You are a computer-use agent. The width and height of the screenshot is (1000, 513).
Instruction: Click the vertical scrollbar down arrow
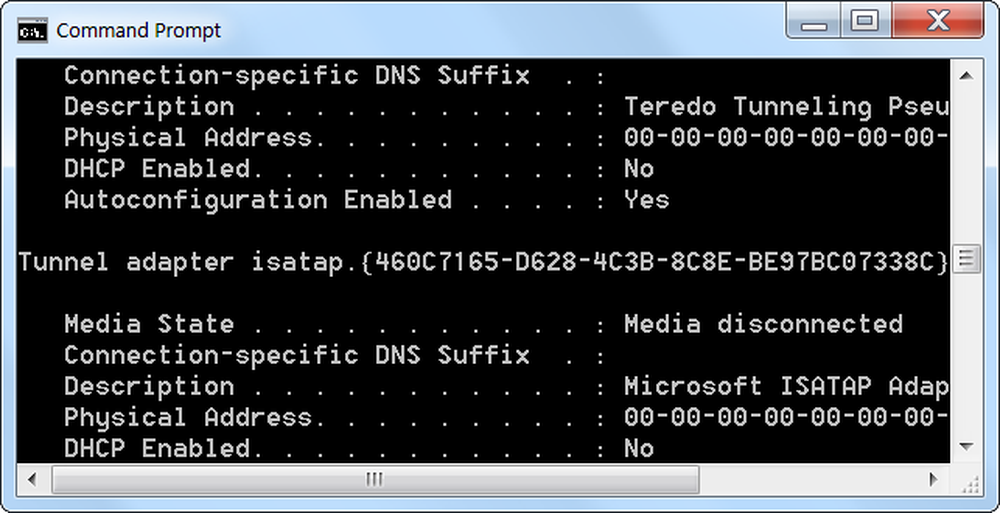tap(965, 446)
